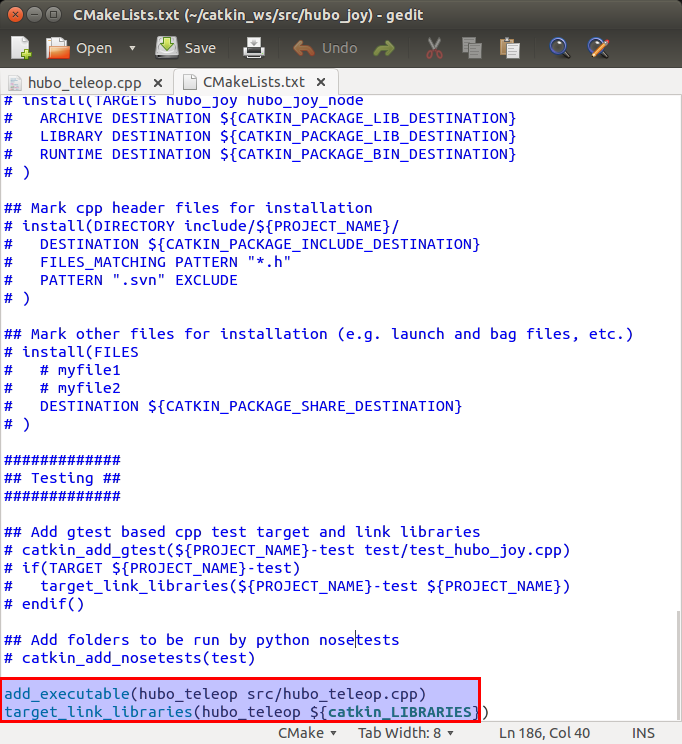Viewport: 682px width, 744px height.
Task: Redo with the green arrow icon
Action: pyautogui.click(x=384, y=48)
